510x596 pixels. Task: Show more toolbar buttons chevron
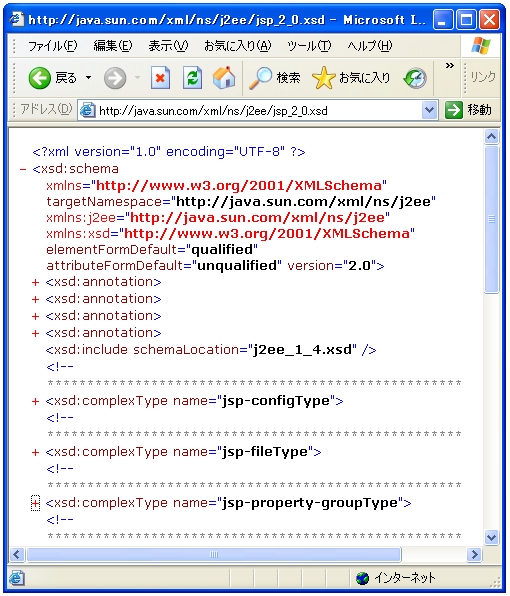450,65
